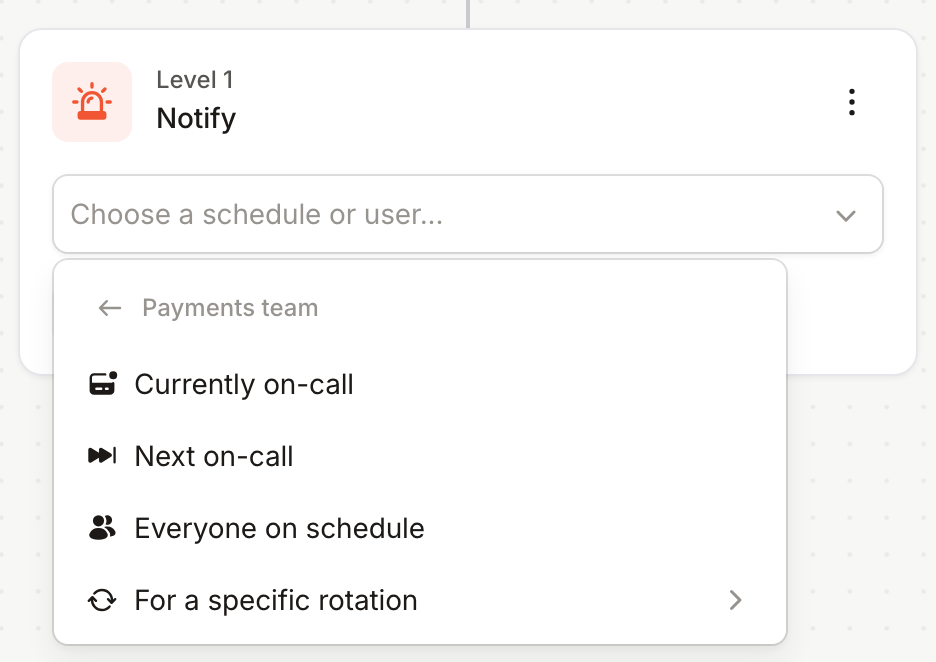936x662 pixels.
Task: Click the circular rotation arrows icon
Action: 103,600
